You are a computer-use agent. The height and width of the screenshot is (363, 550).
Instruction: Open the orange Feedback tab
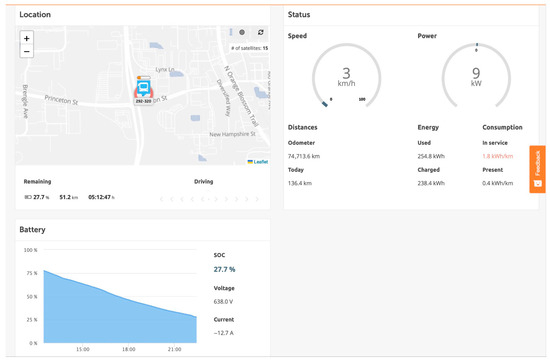point(537,169)
